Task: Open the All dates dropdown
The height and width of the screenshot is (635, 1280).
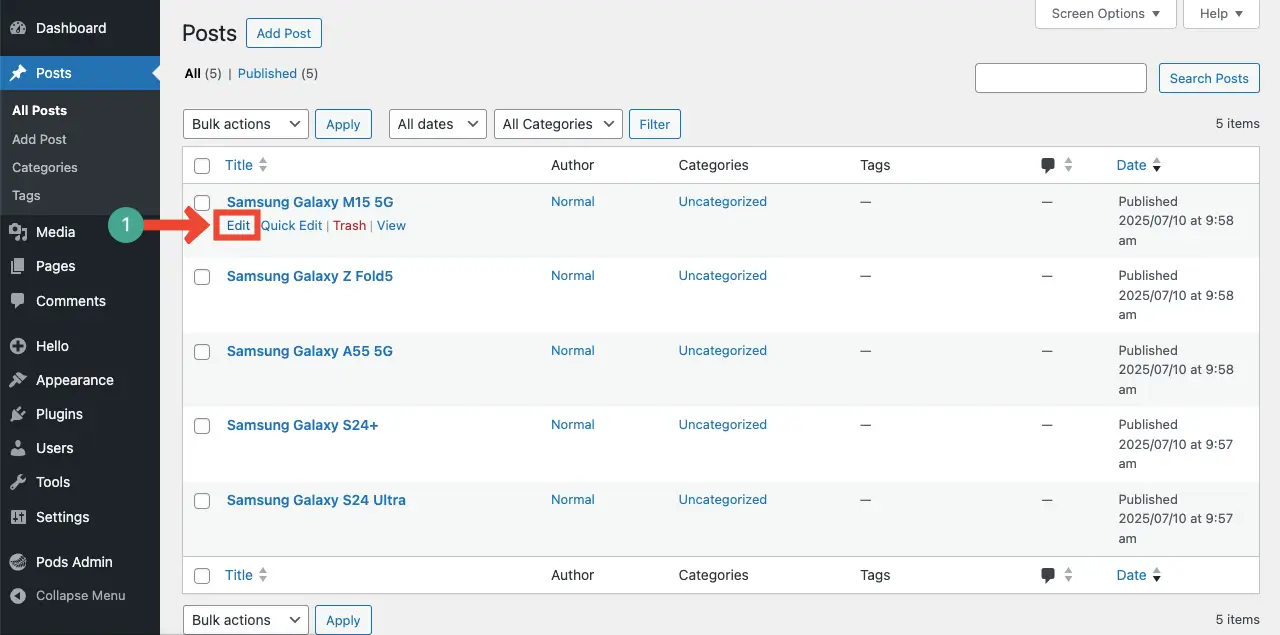Action: (x=438, y=124)
